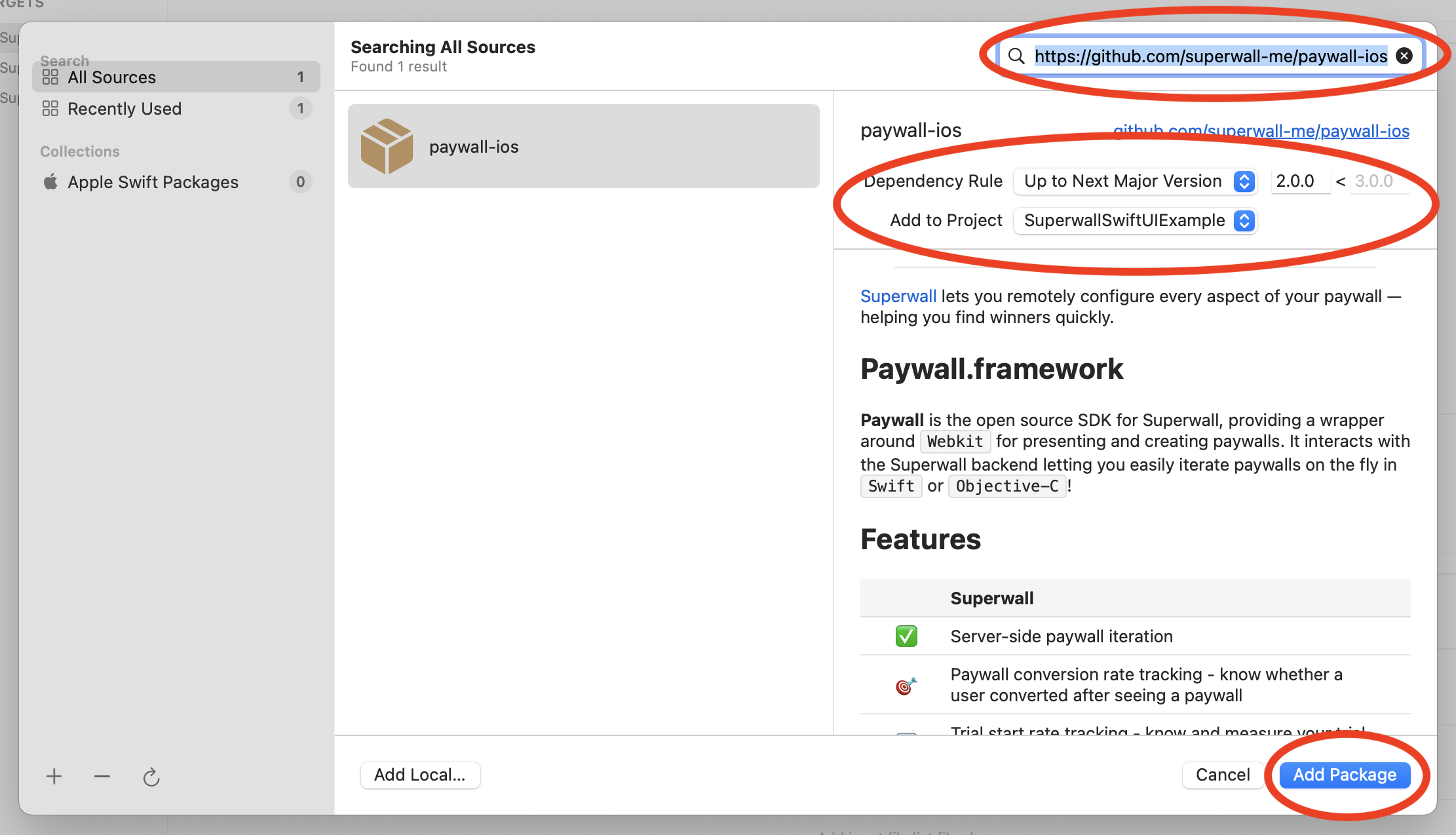Edit the minimum version 2.0.0 field
The height and width of the screenshot is (835, 1456).
pyautogui.click(x=1300, y=181)
